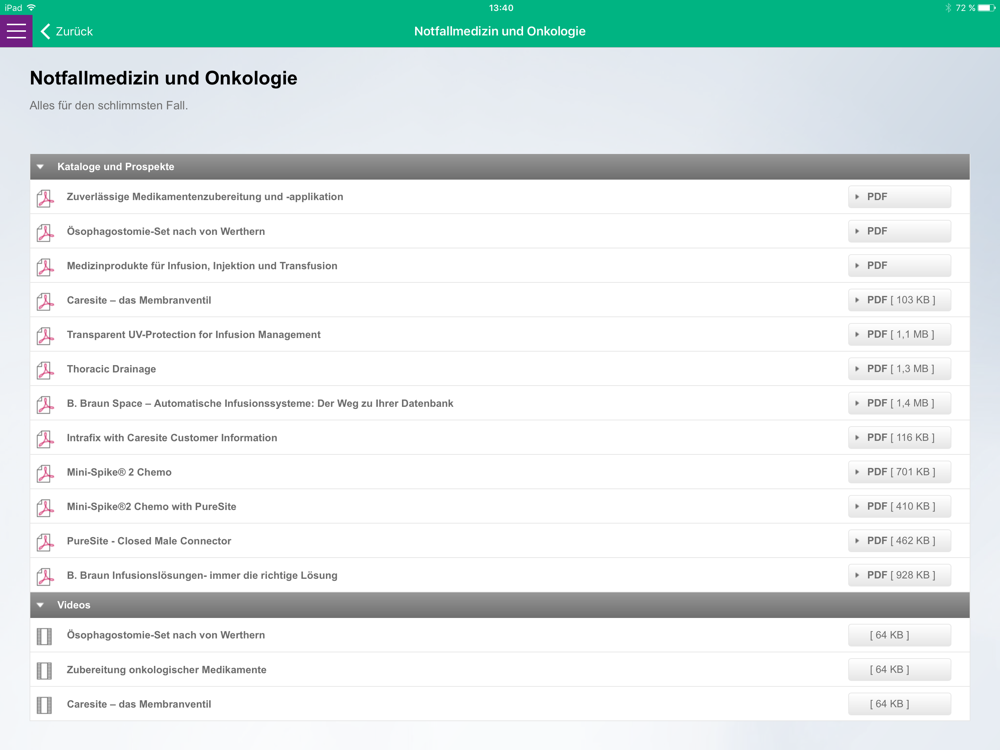
Task: Tap the Bluetooth status icon
Action: (948, 8)
